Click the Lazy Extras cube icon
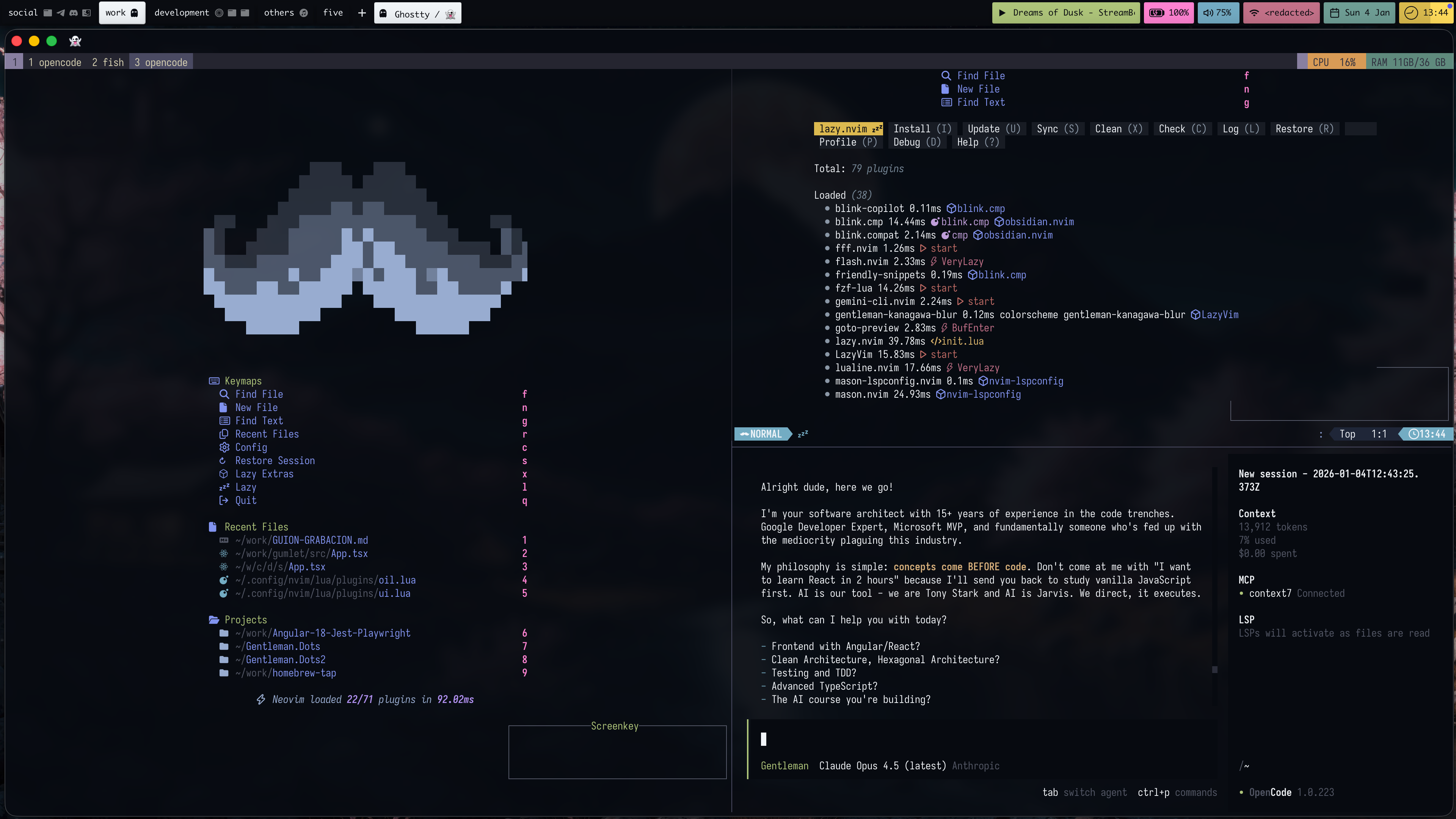Viewport: 1456px width, 819px height. click(223, 474)
